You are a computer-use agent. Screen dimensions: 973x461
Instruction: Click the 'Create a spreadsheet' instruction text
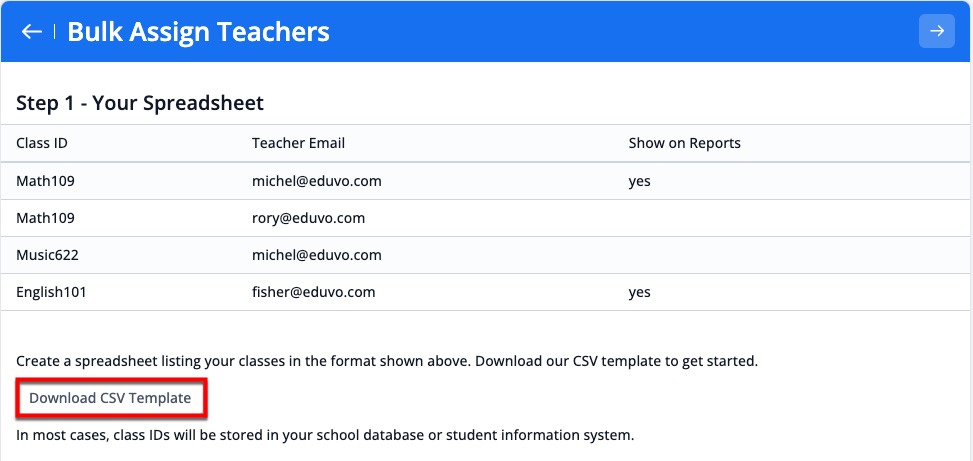tap(394, 360)
